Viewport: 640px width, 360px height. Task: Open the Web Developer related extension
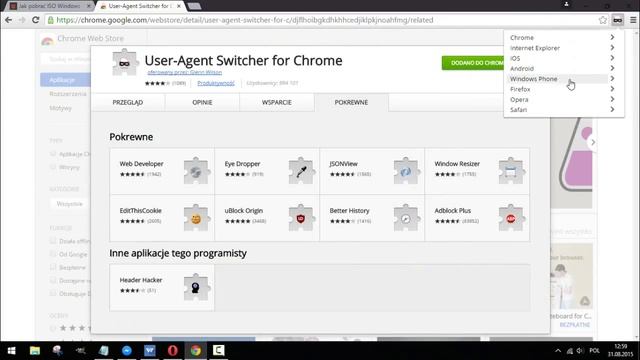(x=162, y=171)
